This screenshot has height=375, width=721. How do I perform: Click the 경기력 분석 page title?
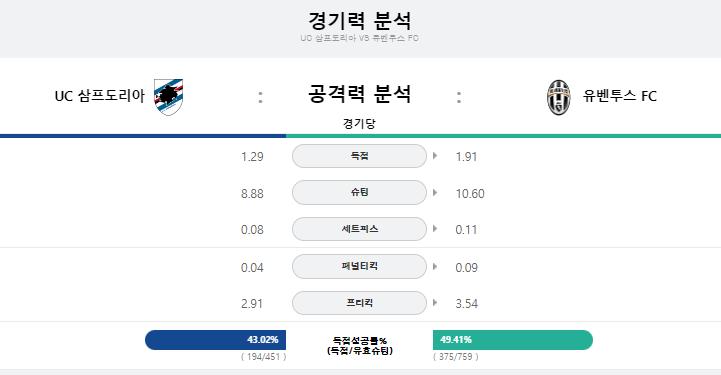[360, 21]
